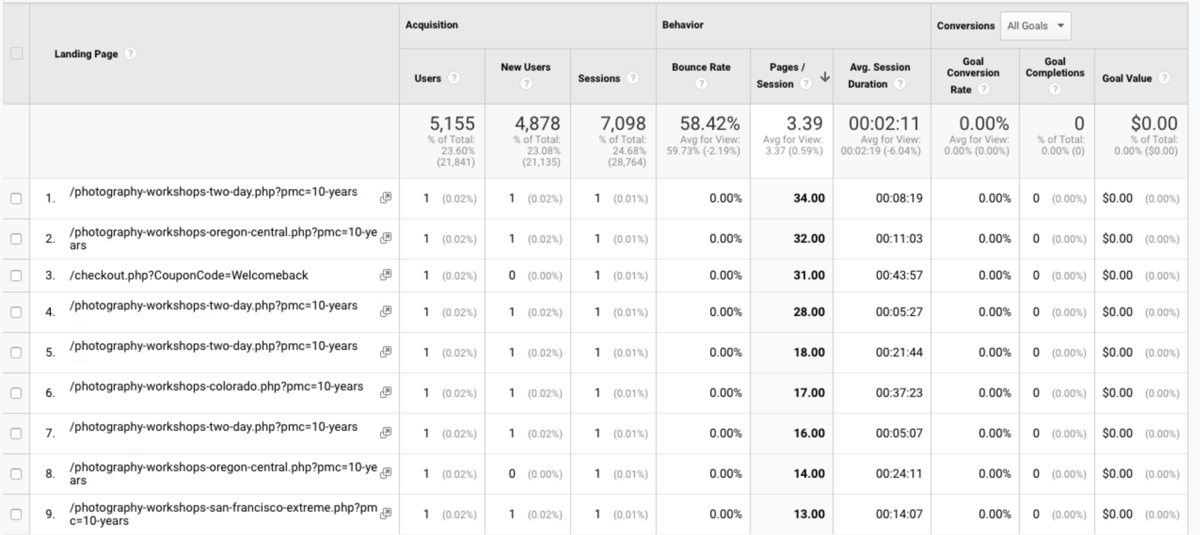Image resolution: width=1200 pixels, height=535 pixels.
Task: Tick the colorado workshop row checkbox
Action: click(x=16, y=393)
